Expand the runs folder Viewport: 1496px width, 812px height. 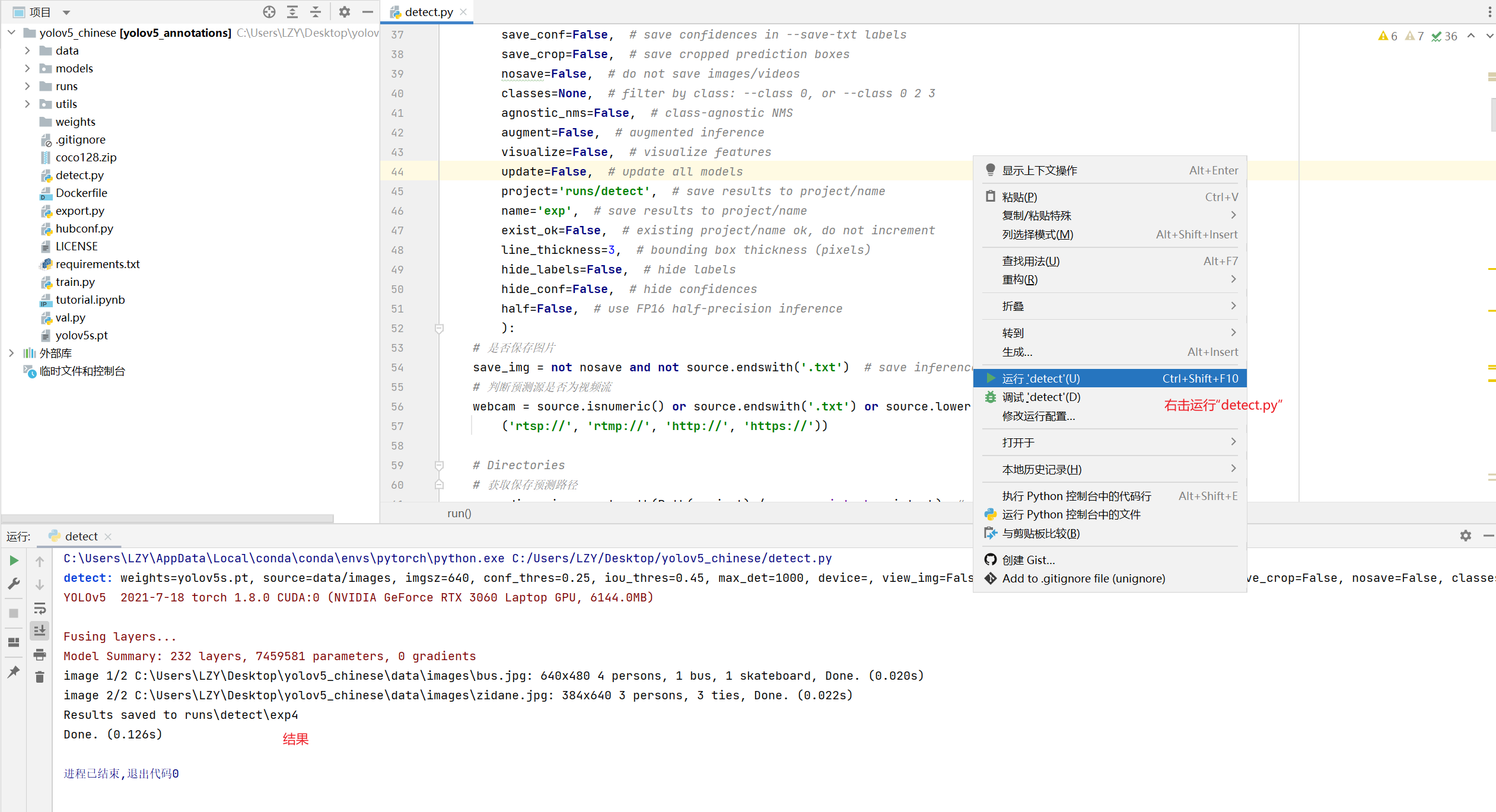[x=27, y=86]
